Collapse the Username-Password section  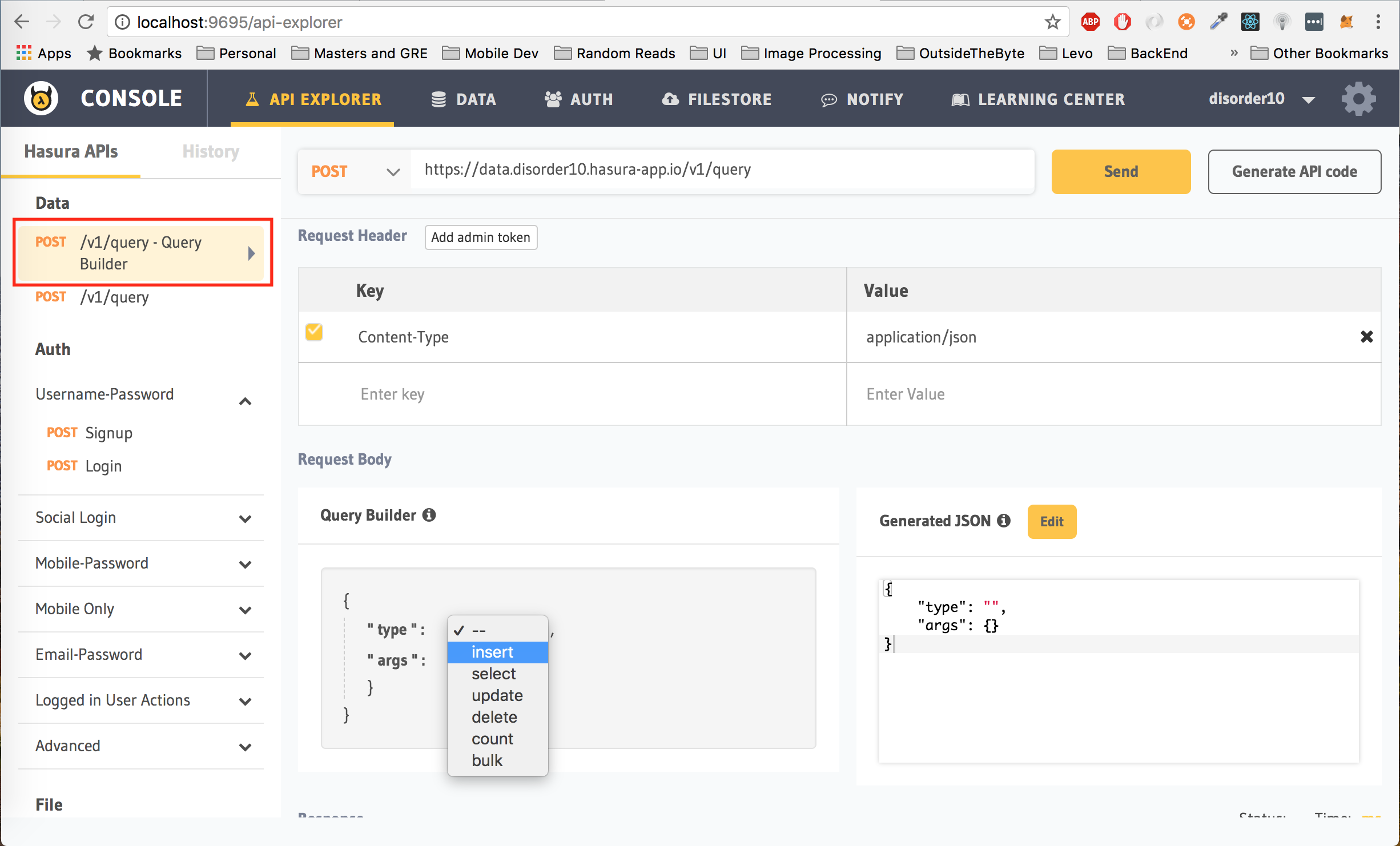(x=245, y=401)
